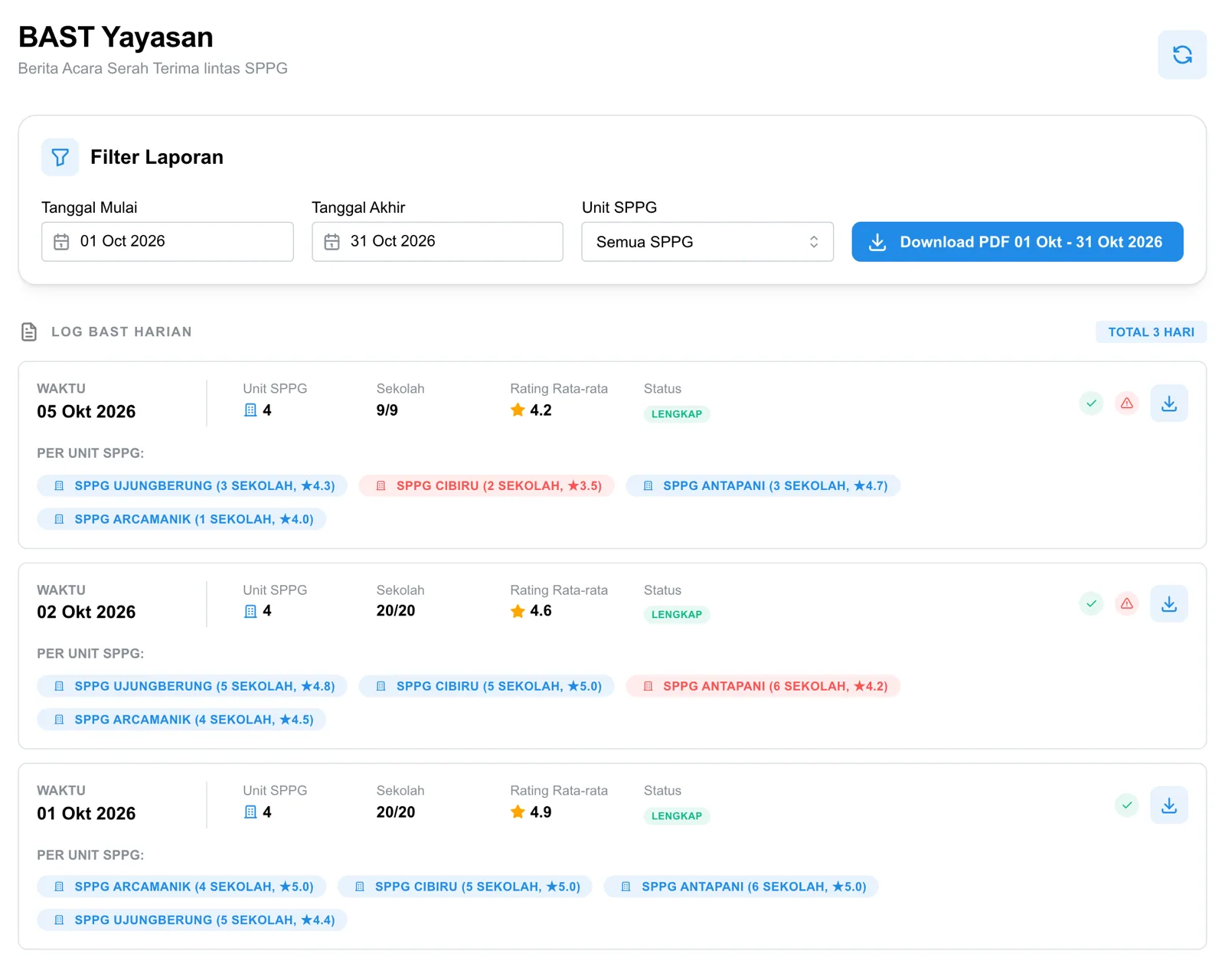This screenshot has height=980, width=1225.
Task: Open Tanggal Mulai date field
Action: [x=168, y=242]
